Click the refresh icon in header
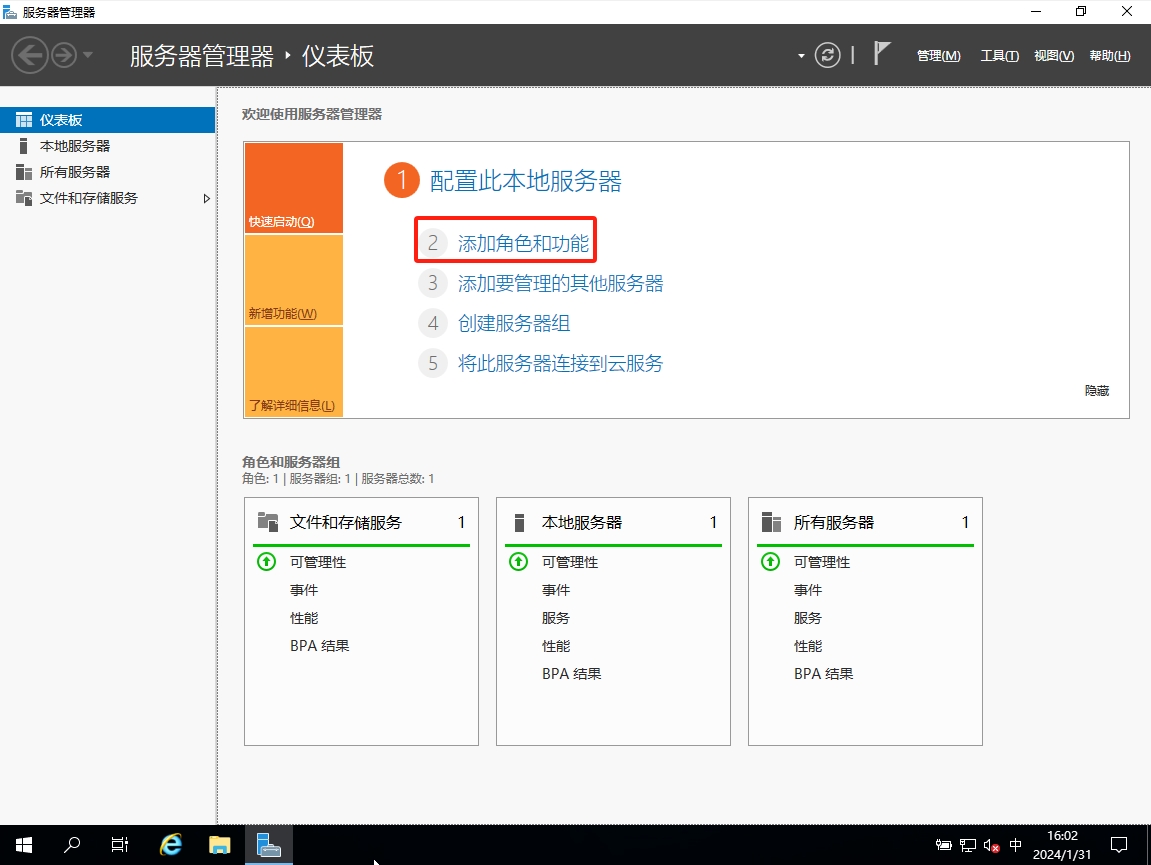1151x865 pixels. coord(827,55)
